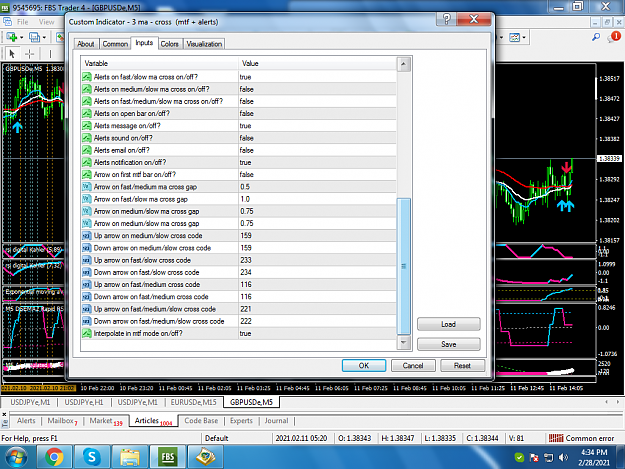This screenshot has width=625, height=469.
Task: Expand the Profiles dropdown arrow
Action: coord(44,37)
